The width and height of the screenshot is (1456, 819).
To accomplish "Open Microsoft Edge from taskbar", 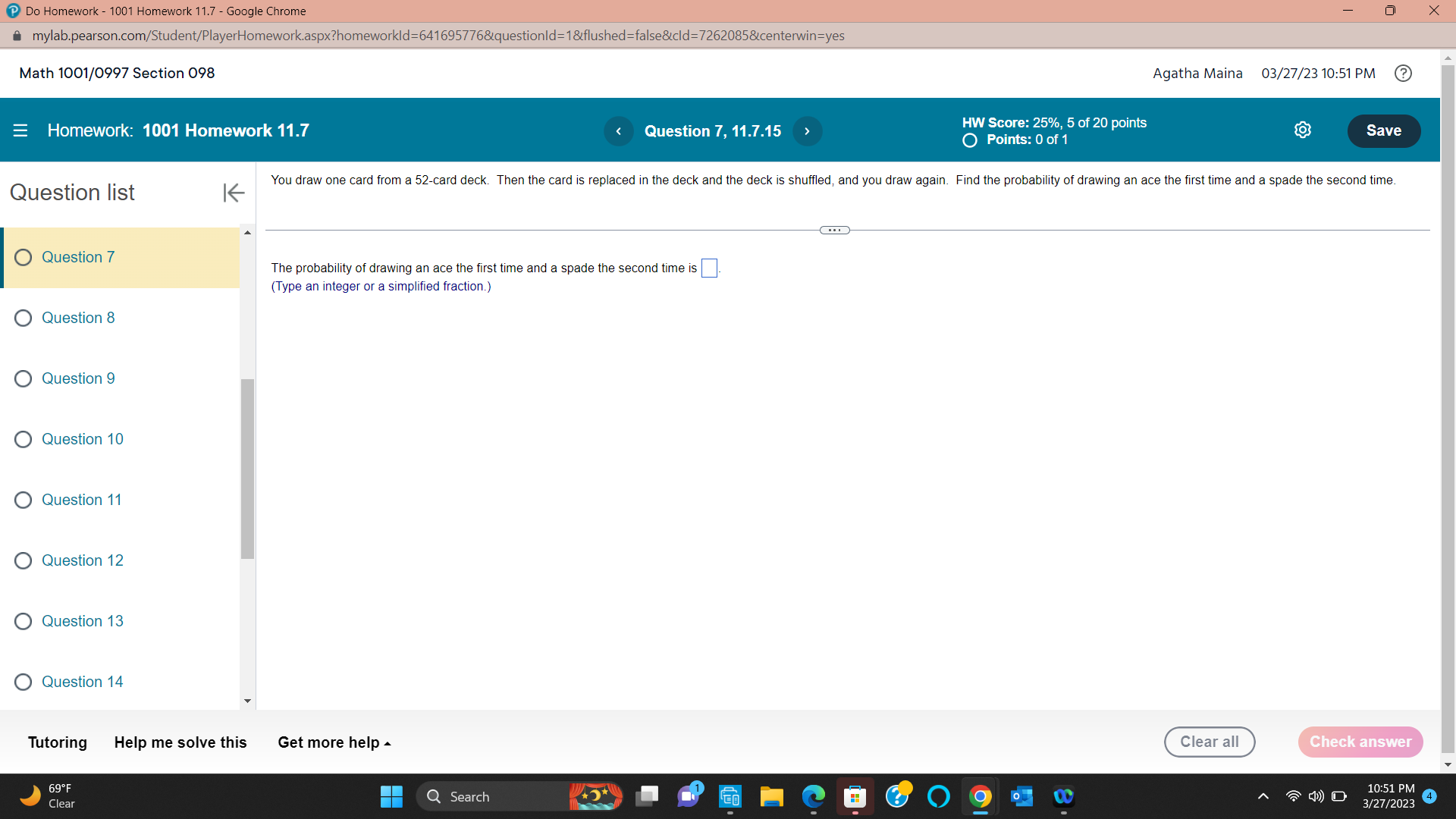I will click(813, 796).
